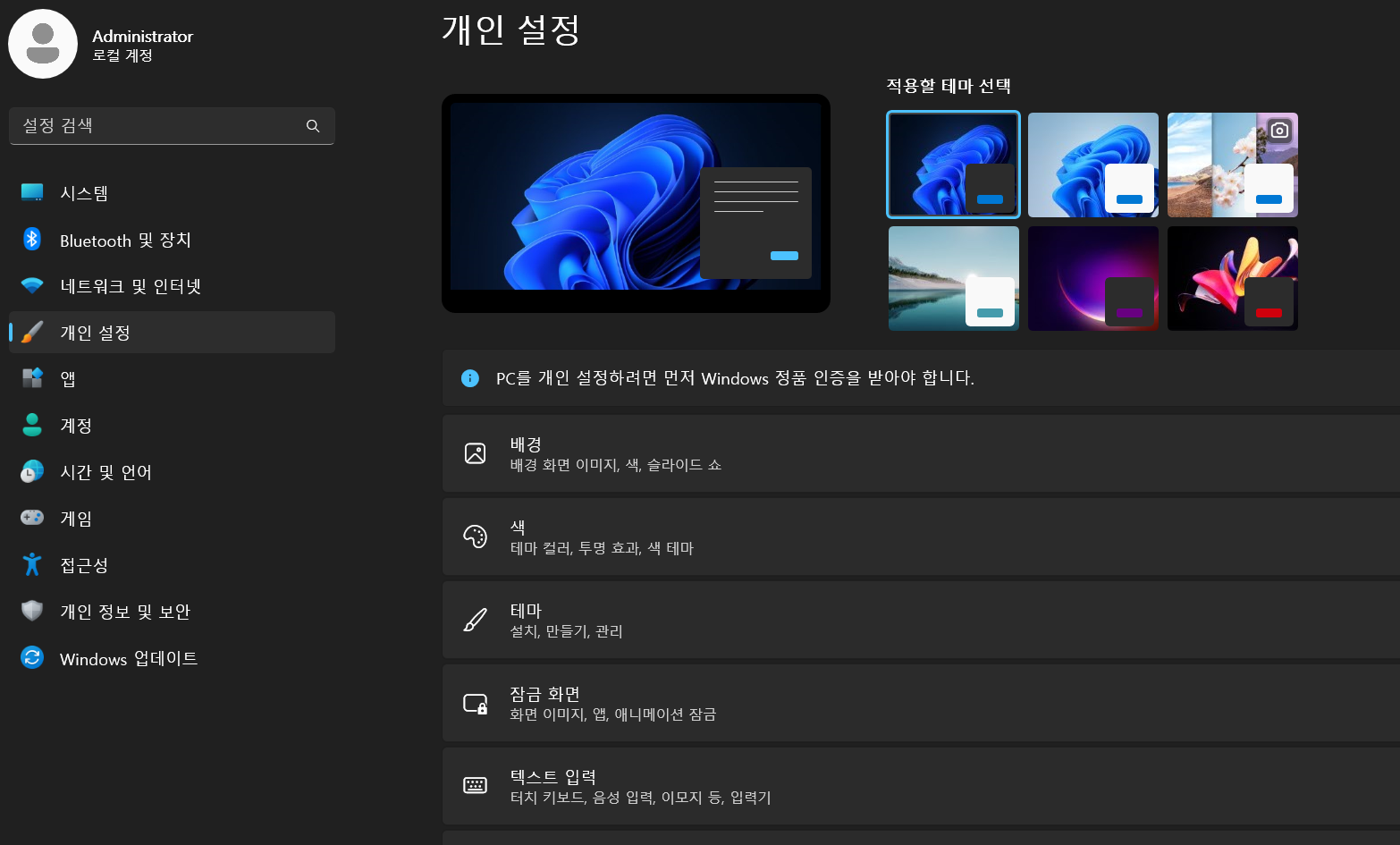Viewport: 1400px width, 845px height.
Task: Select 개인 설정 in sidebar
Action: pyautogui.click(x=172, y=333)
